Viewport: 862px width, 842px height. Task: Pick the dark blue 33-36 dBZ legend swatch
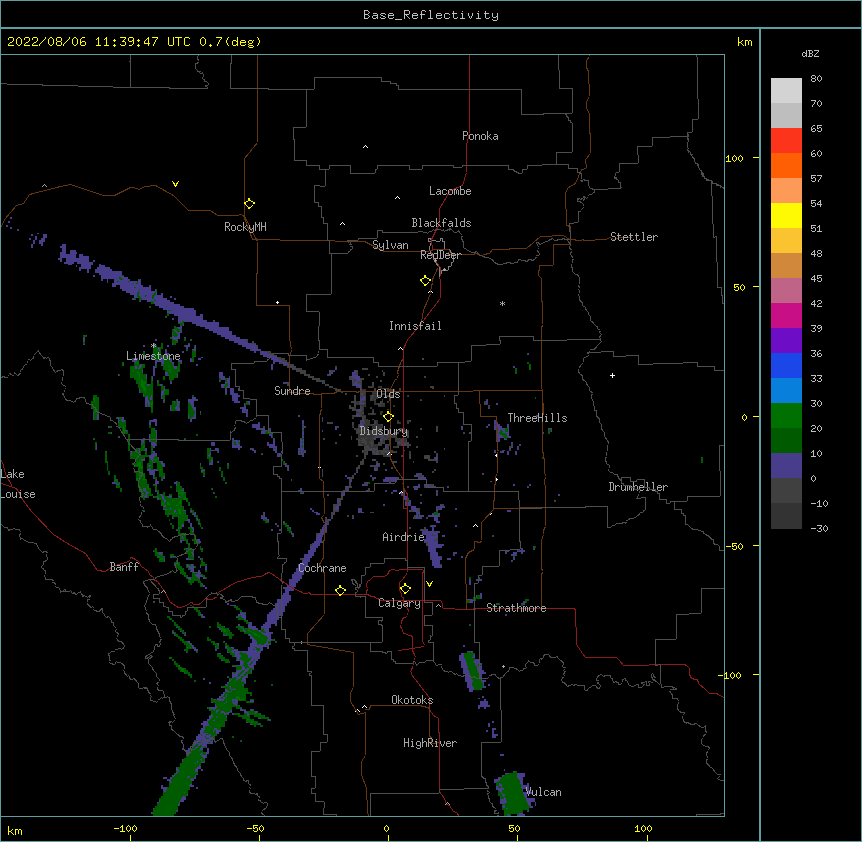(x=786, y=365)
